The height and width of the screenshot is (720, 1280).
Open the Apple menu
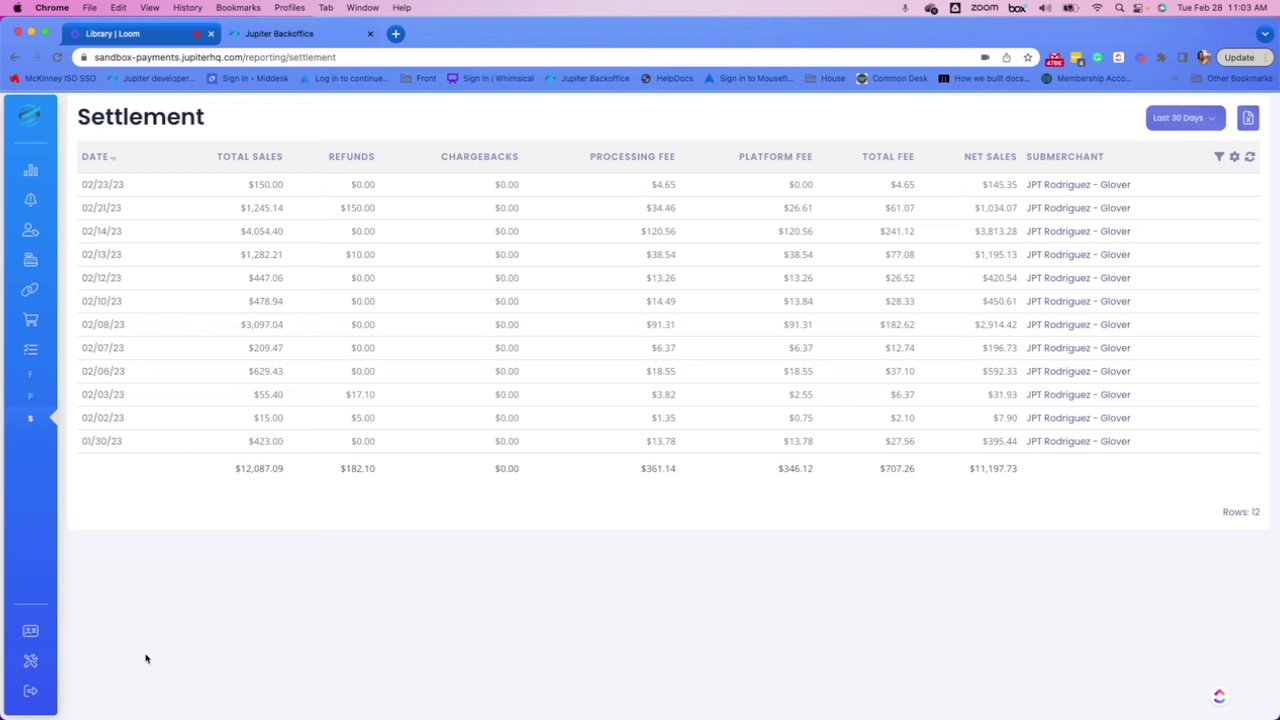(x=17, y=8)
